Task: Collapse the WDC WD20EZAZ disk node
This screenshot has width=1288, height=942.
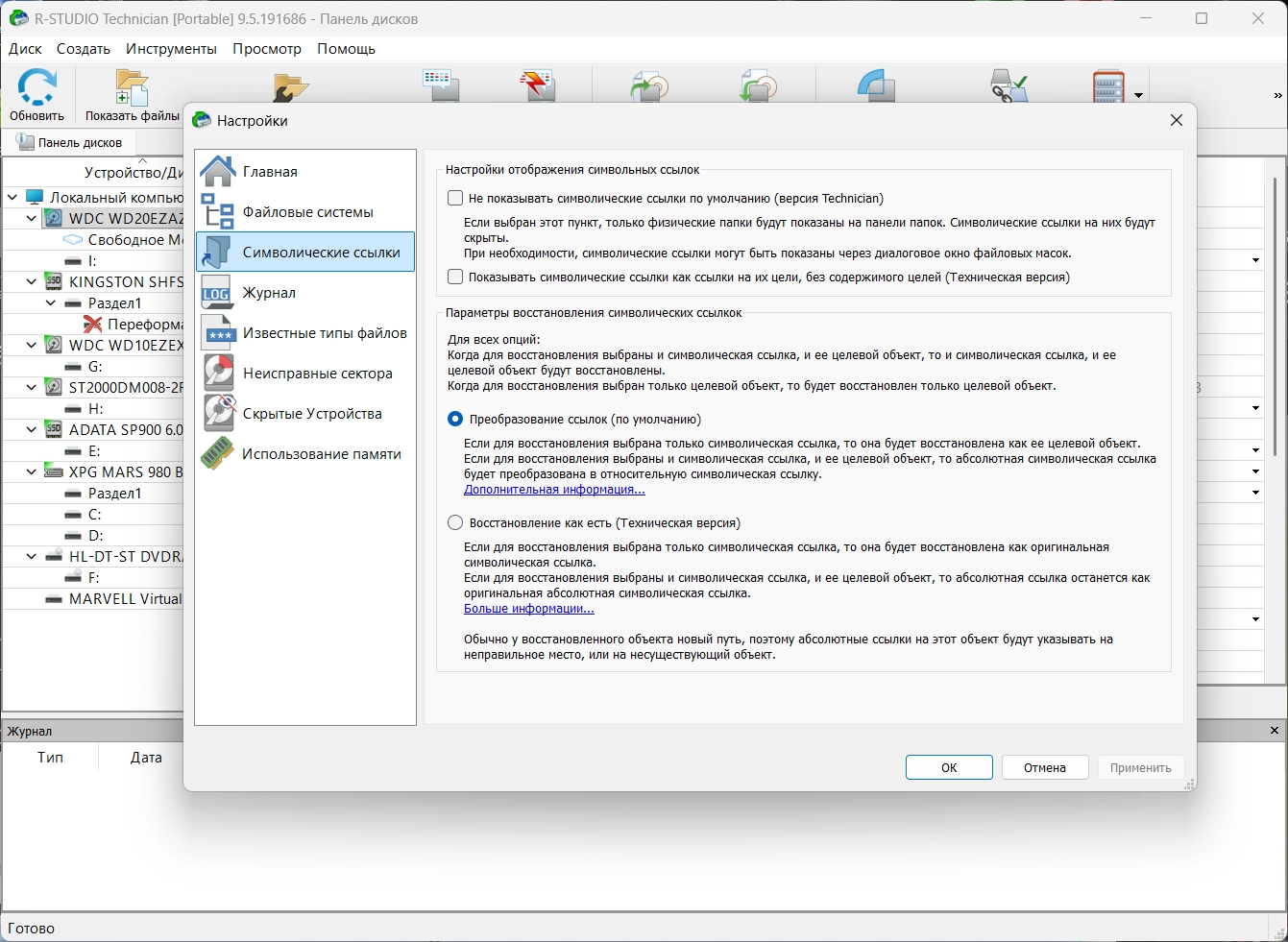Action: pyautogui.click(x=32, y=218)
